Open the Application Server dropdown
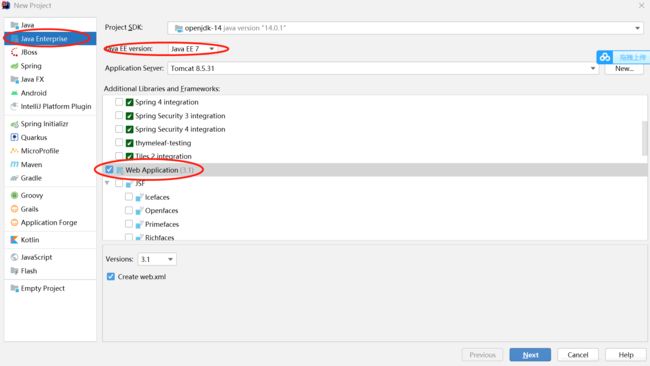650x366 pixels. 383,68
